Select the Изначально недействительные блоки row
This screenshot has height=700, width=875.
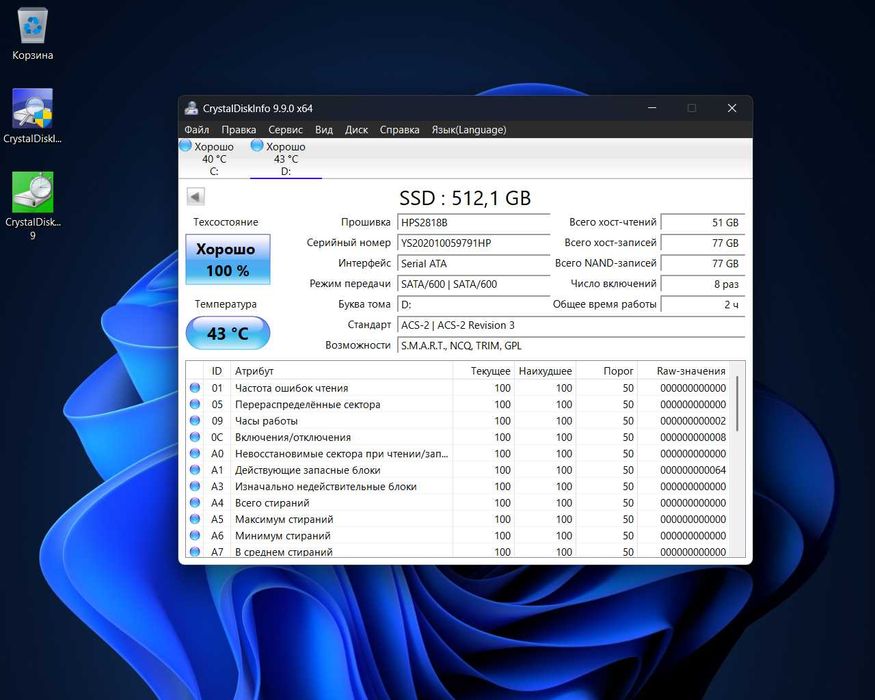tap(458, 486)
